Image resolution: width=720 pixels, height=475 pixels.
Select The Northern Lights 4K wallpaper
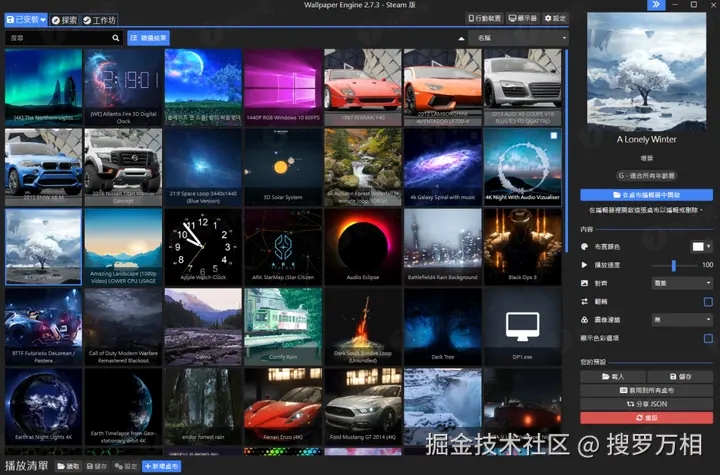pos(44,87)
